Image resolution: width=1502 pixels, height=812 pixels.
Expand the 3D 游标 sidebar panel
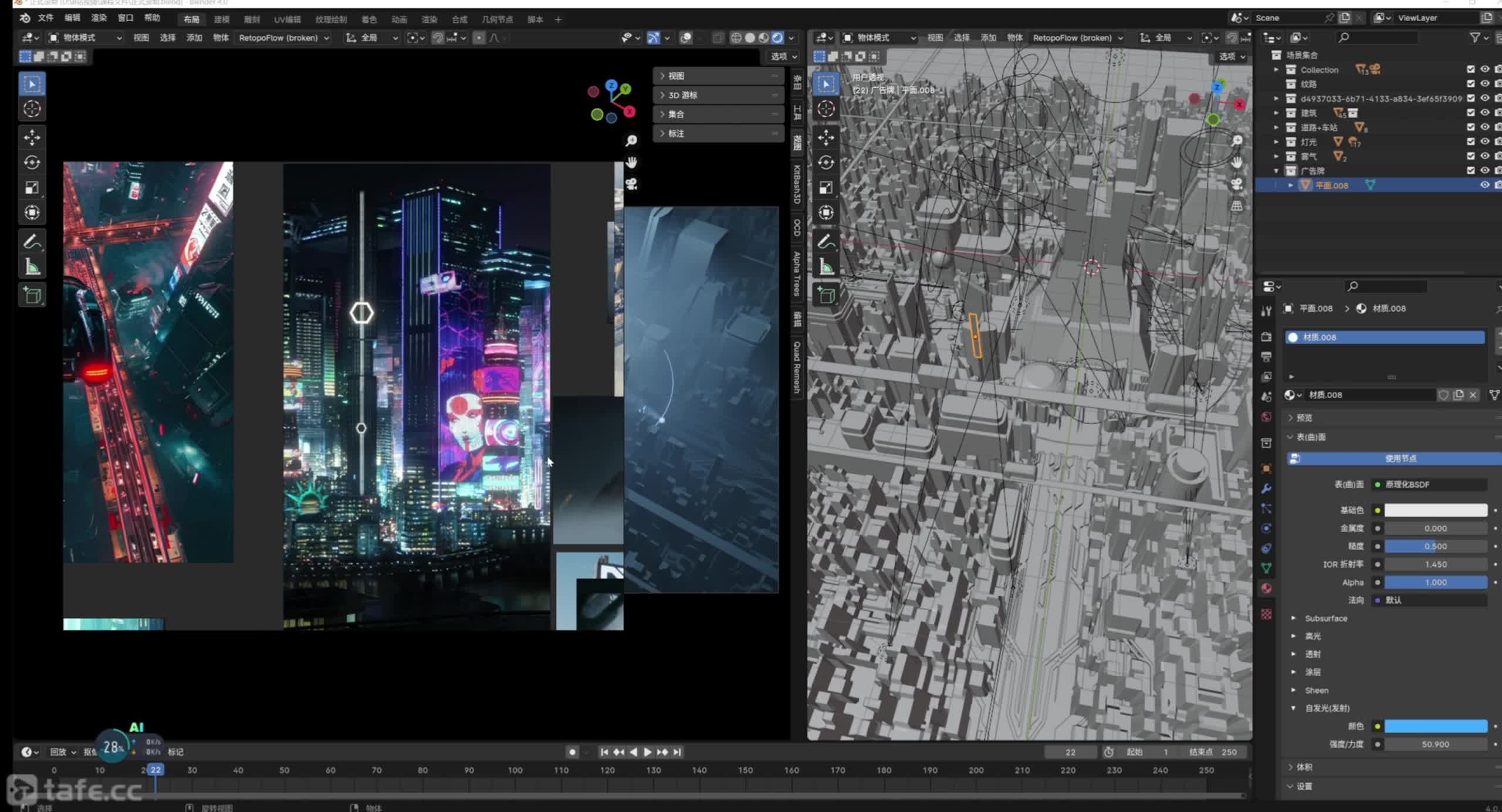coord(719,95)
